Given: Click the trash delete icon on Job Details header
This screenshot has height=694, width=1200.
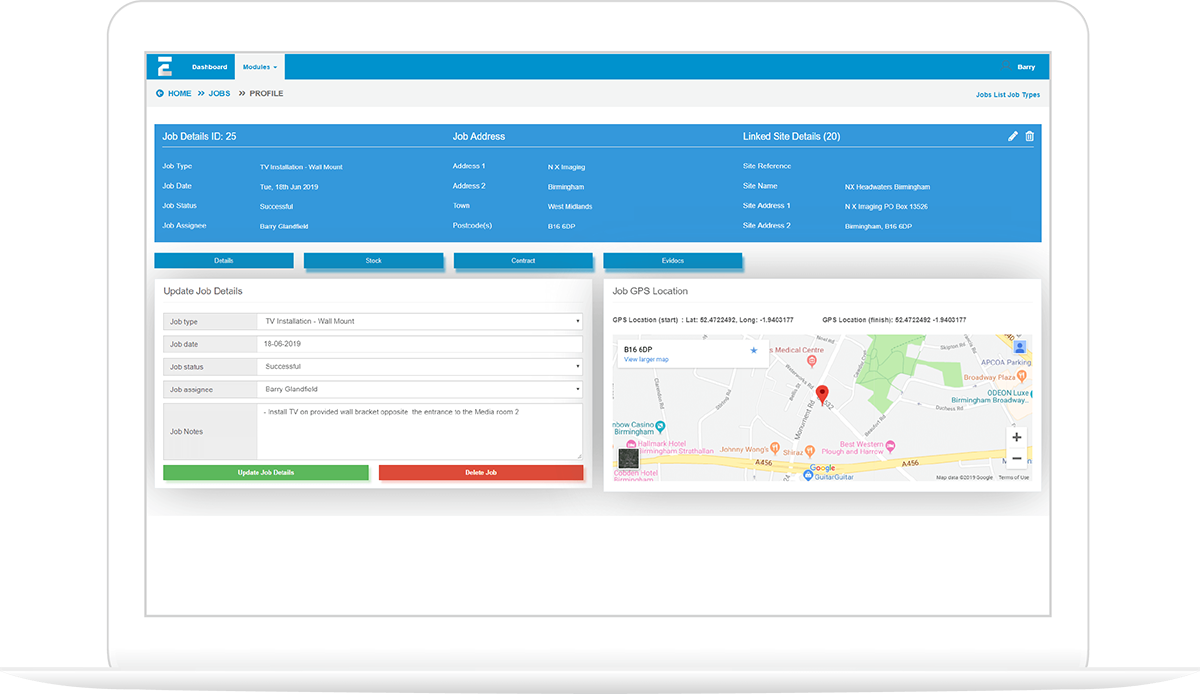Looking at the screenshot, I should pyautogui.click(x=1029, y=136).
